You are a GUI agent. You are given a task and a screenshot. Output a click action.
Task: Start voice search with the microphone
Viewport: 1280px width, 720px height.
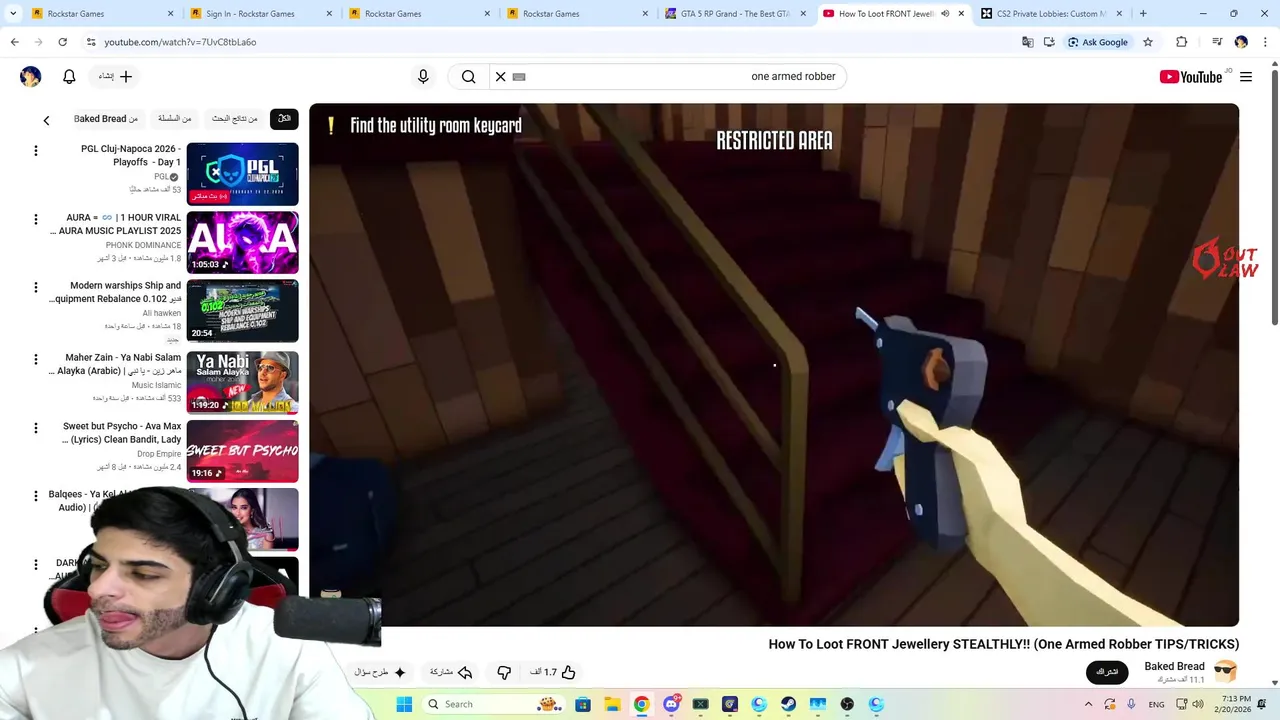point(423,76)
